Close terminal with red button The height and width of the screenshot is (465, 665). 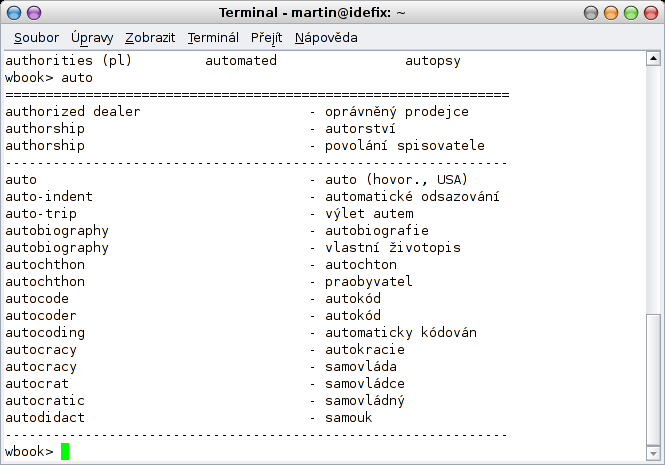coord(651,13)
